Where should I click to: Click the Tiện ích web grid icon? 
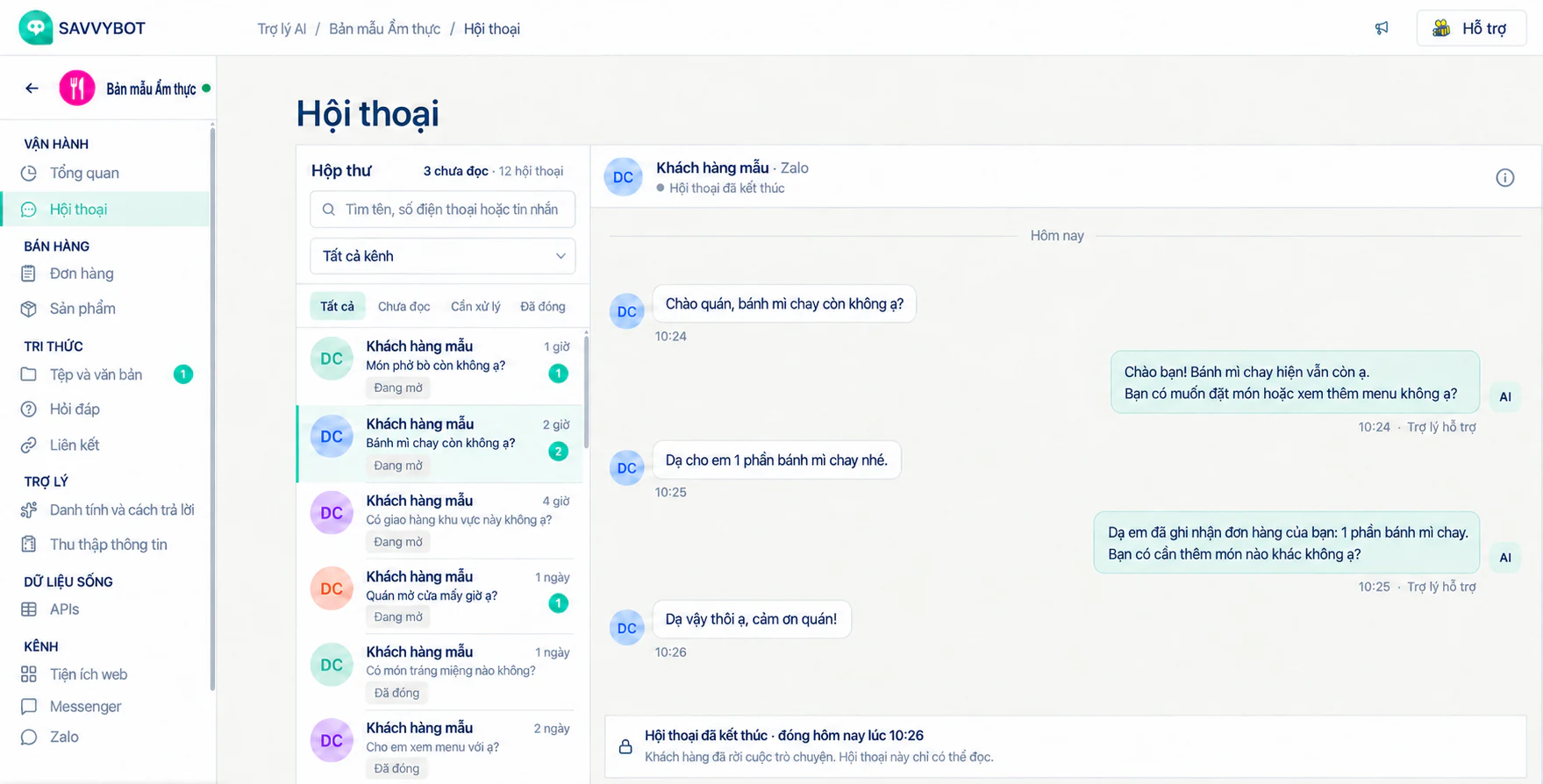tap(29, 674)
